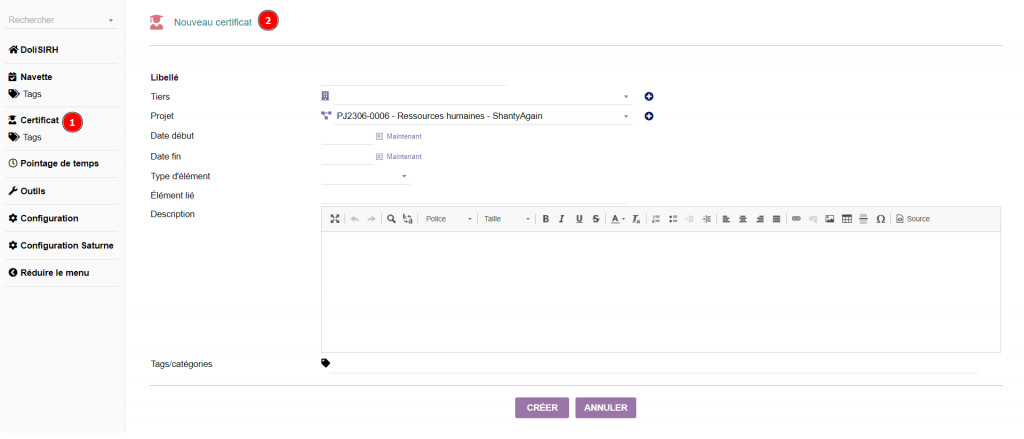Justify the text
This screenshot has width=1024, height=439.
tap(776, 219)
